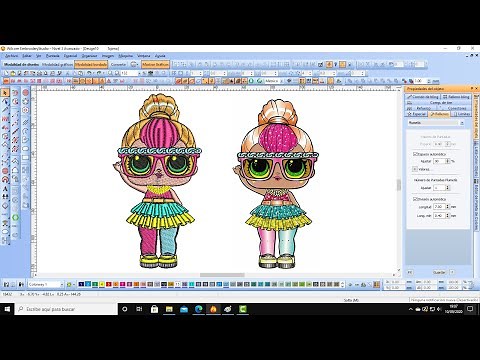Open the Corrido de bling tab
Screen dimensions: 480x360
tap(423, 97)
